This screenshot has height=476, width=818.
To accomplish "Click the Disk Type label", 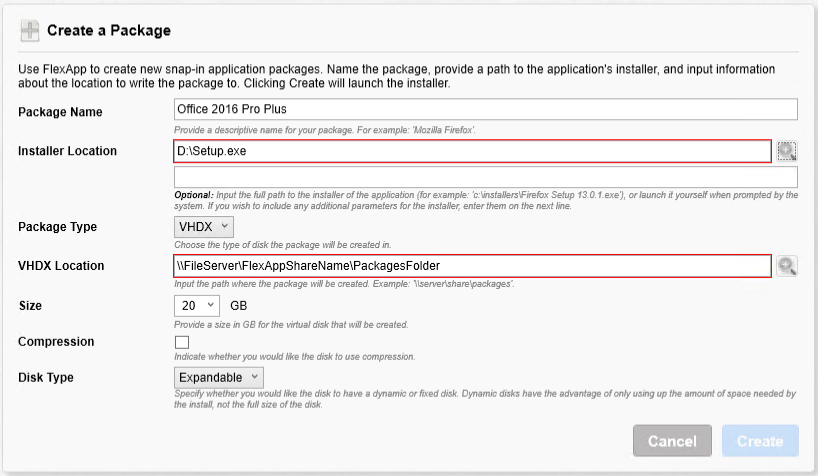I will pos(46,378).
